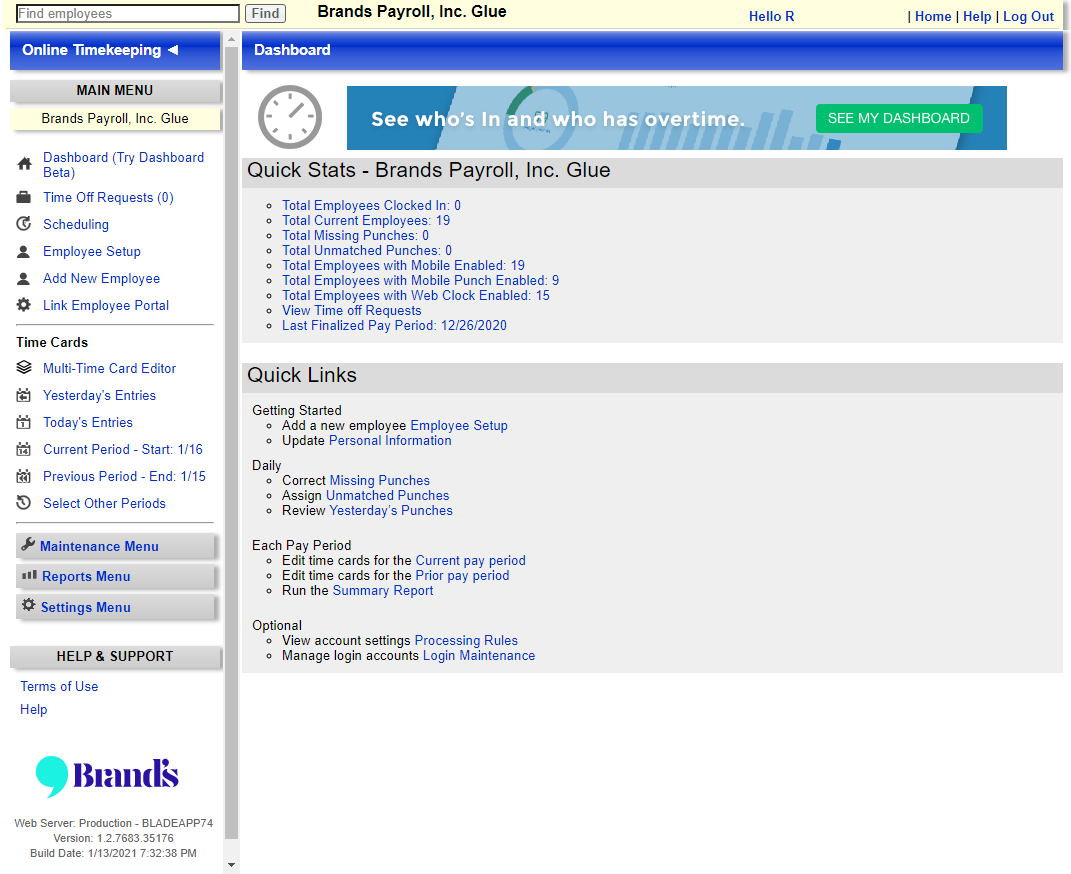
Task: Click the Hello R greeting link
Action: (771, 16)
